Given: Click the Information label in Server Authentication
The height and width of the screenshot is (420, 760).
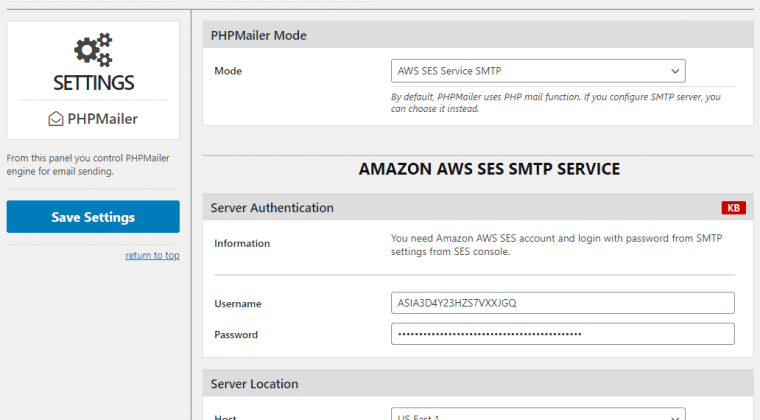Looking at the screenshot, I should pyautogui.click(x=242, y=243).
